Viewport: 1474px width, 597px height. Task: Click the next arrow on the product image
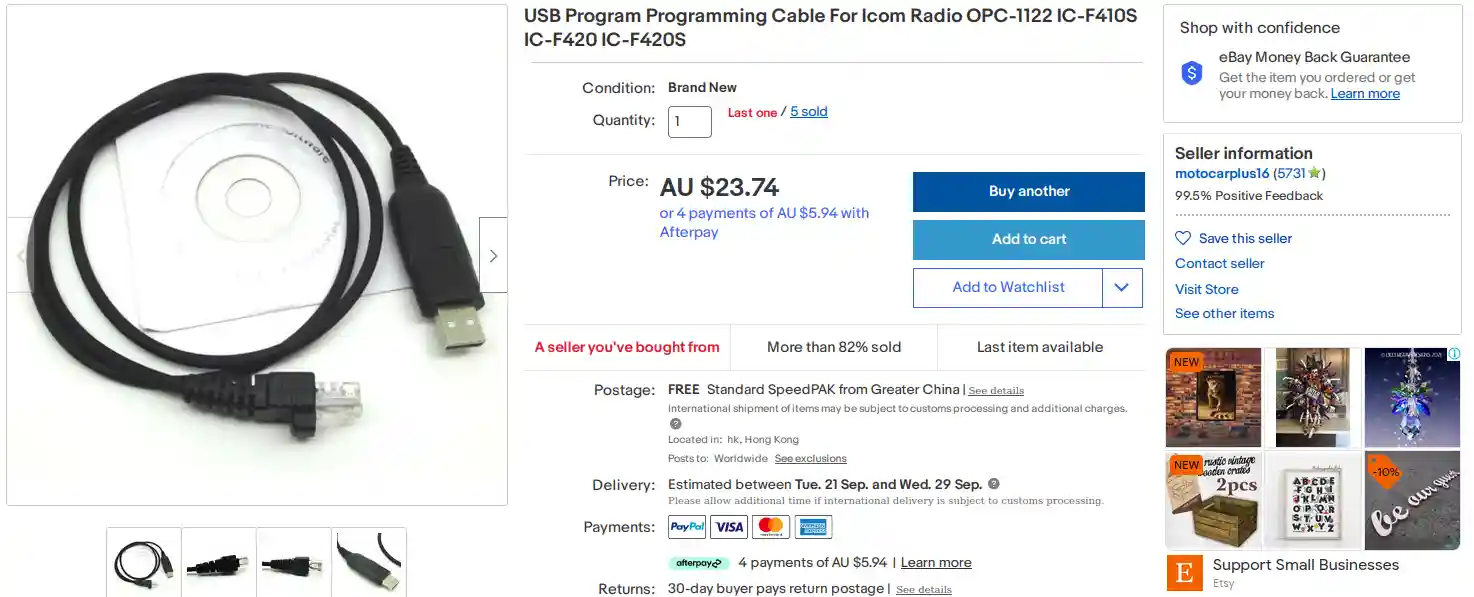click(x=492, y=254)
